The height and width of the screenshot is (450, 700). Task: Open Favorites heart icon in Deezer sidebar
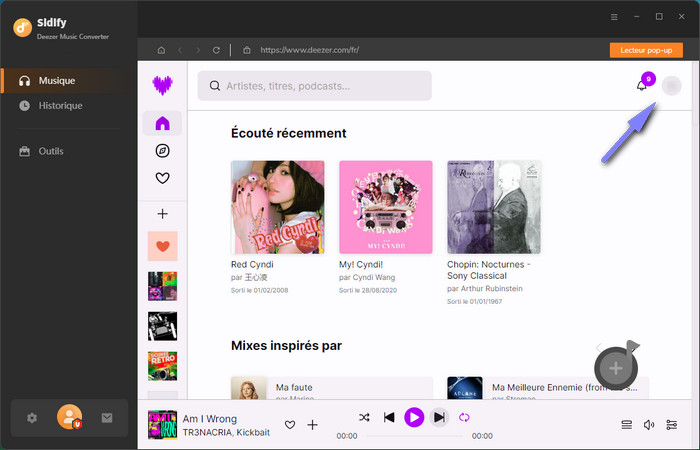(162, 178)
